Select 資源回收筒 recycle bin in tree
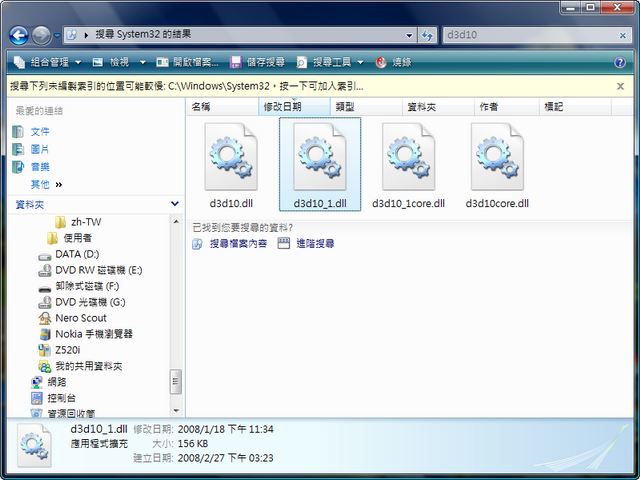The height and width of the screenshot is (480, 640). (63, 413)
